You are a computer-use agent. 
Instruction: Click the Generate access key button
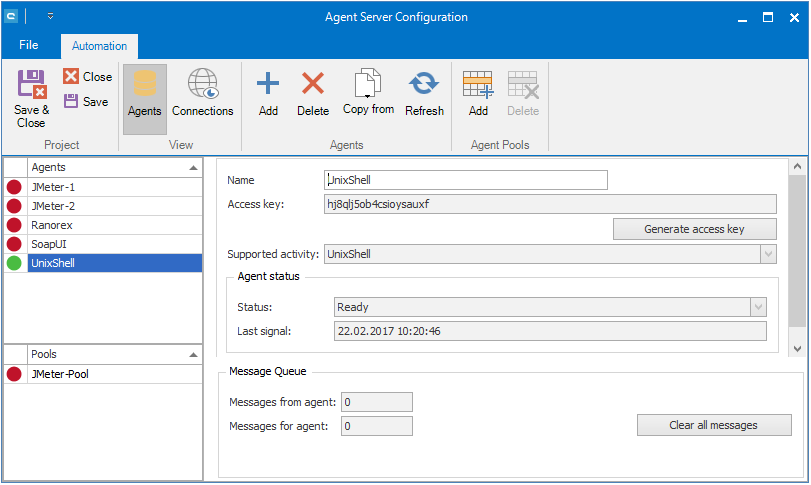pyautogui.click(x=694, y=229)
